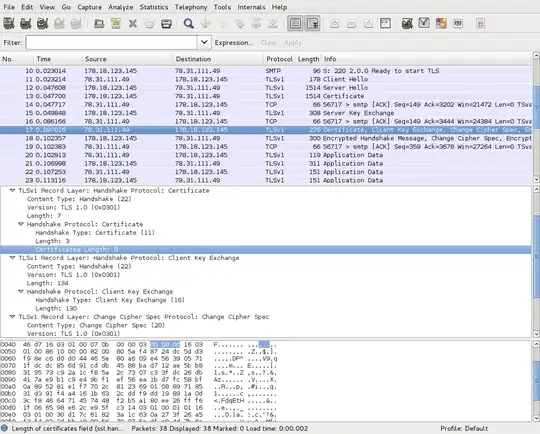Screen dimensions: 540x434
Task: Open the capture interfaces list icon
Action: click(9, 23)
